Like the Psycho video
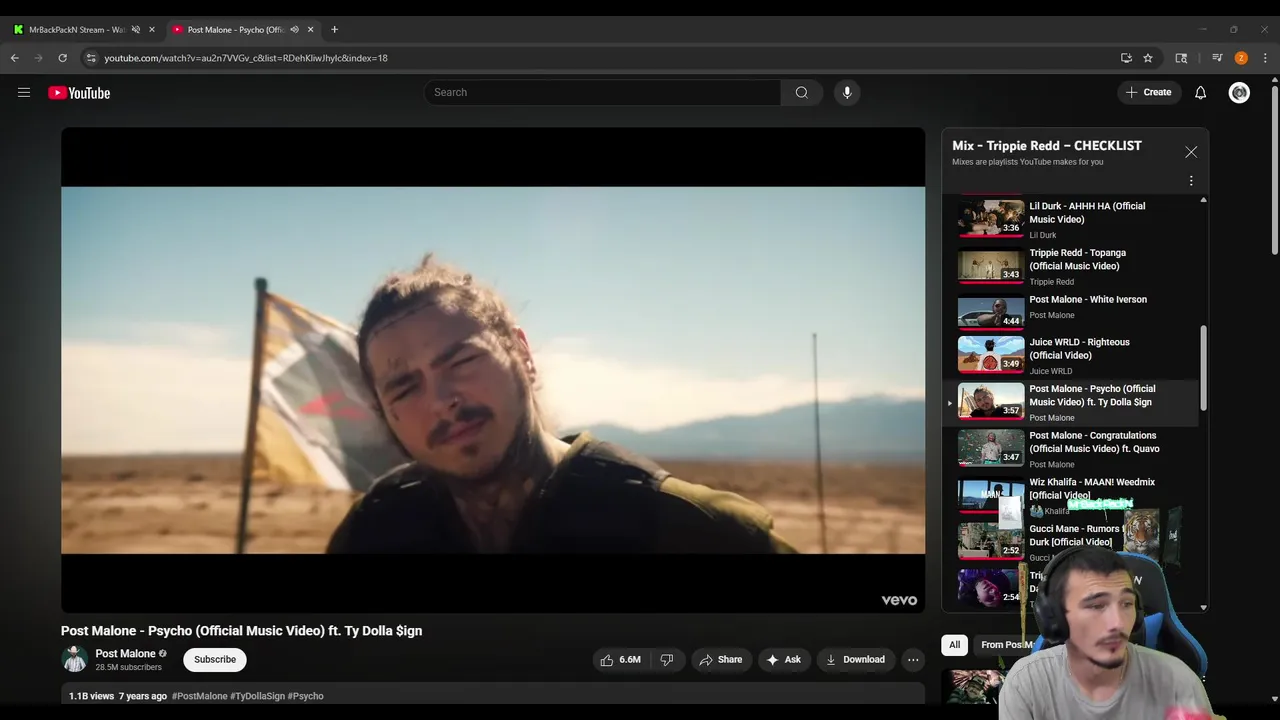The image size is (1280, 720). pyautogui.click(x=620, y=660)
